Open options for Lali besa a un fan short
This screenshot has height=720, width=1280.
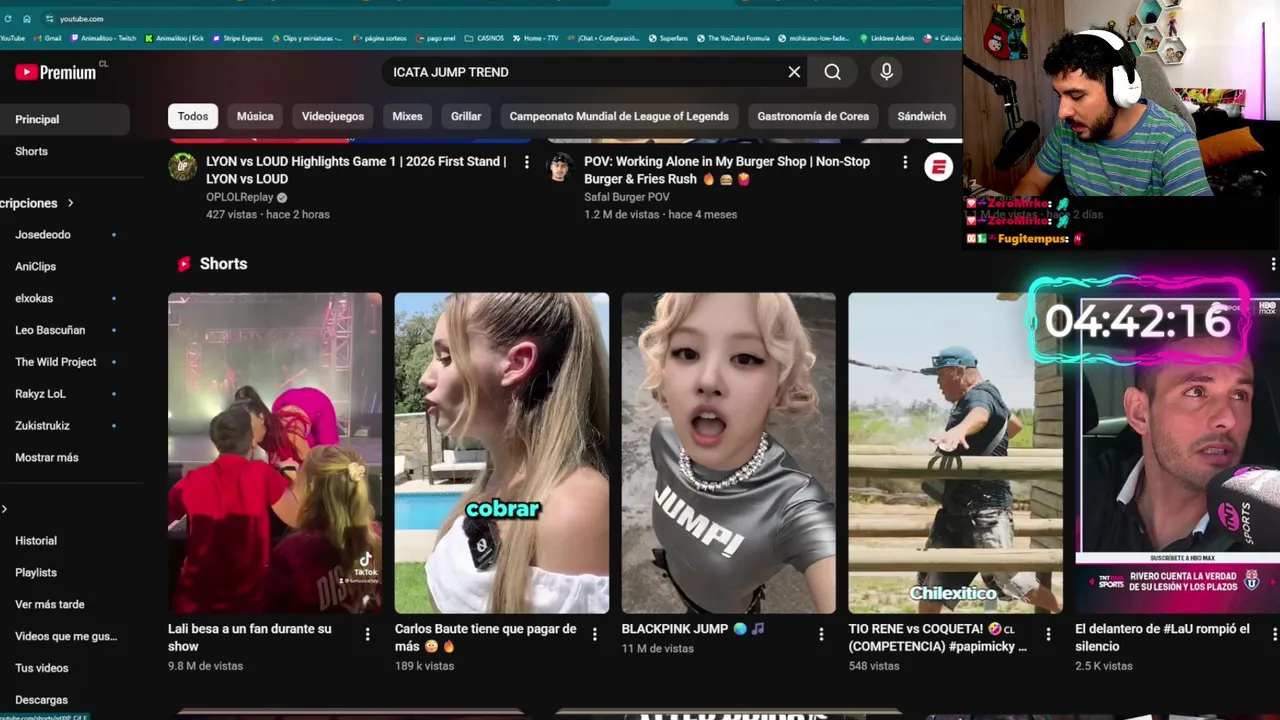point(367,634)
